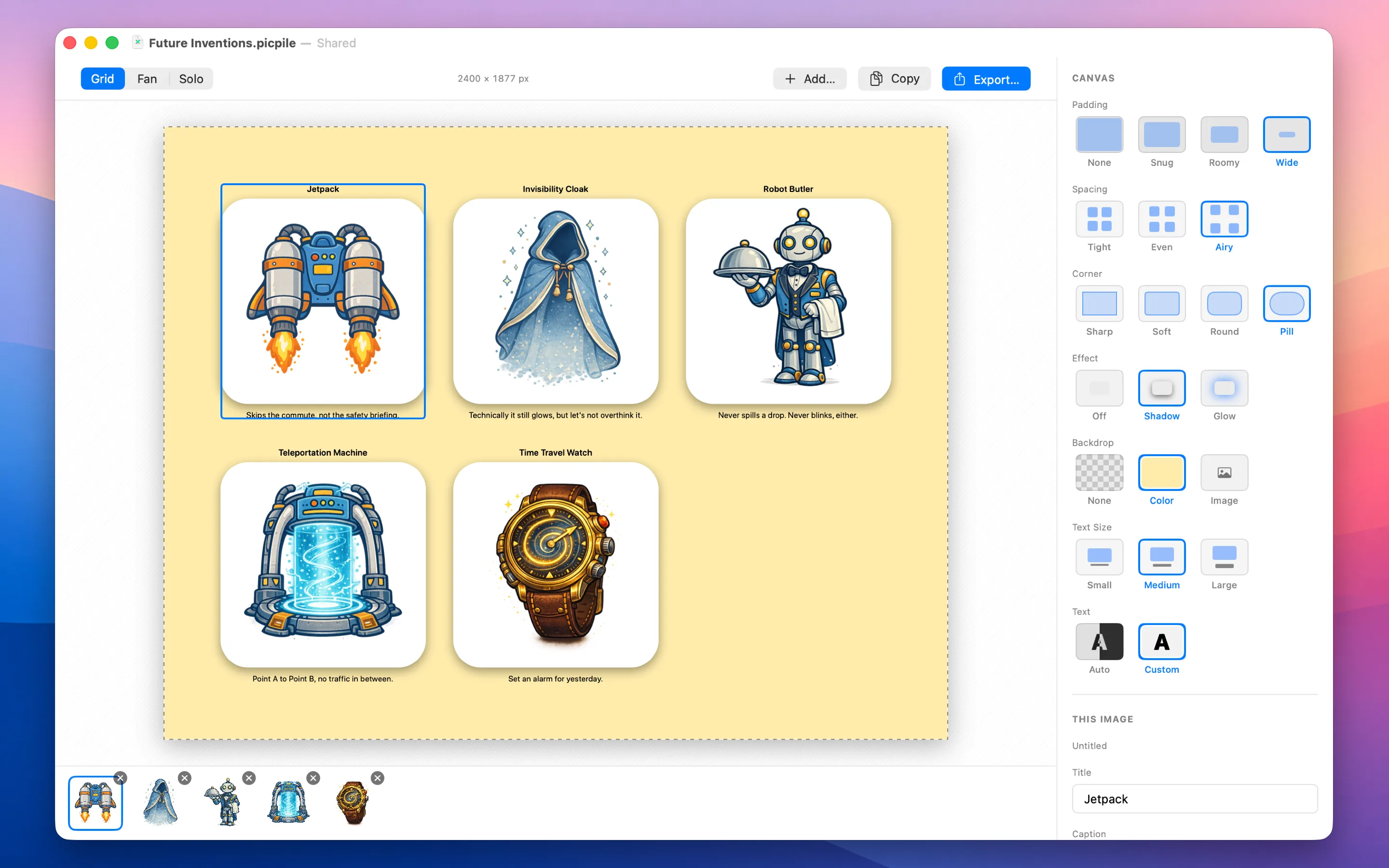Select Custom text color
This screenshot has height=868, width=1389.
[x=1161, y=641]
